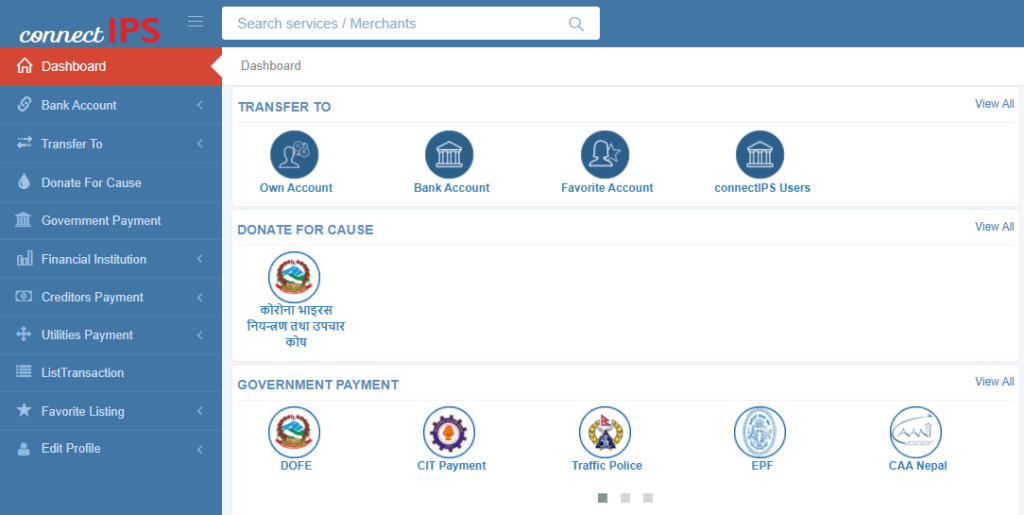Click the Dashboard breadcrumb text
The width and height of the screenshot is (1024, 515).
tap(271, 66)
